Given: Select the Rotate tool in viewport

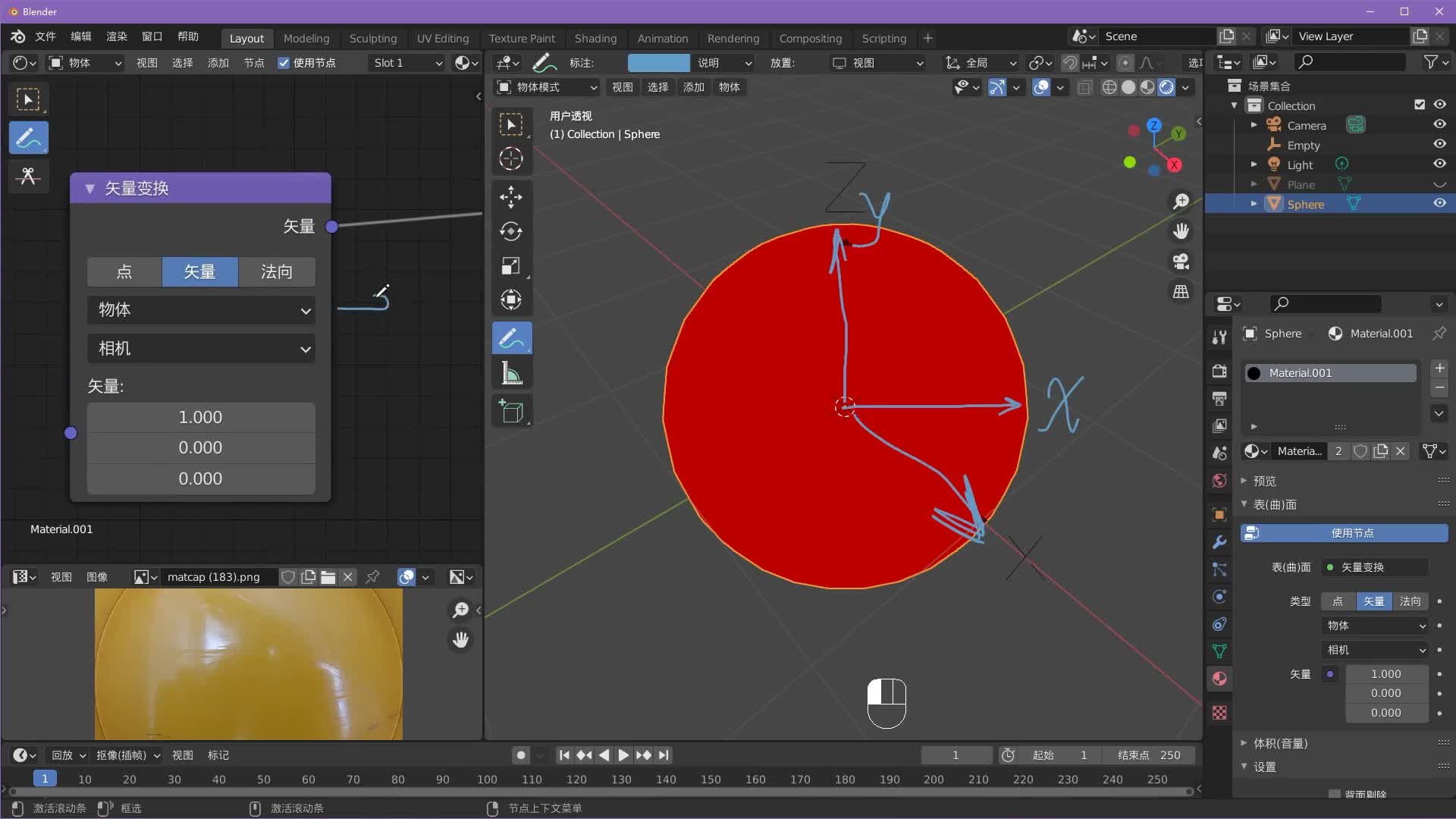Looking at the screenshot, I should 510,231.
